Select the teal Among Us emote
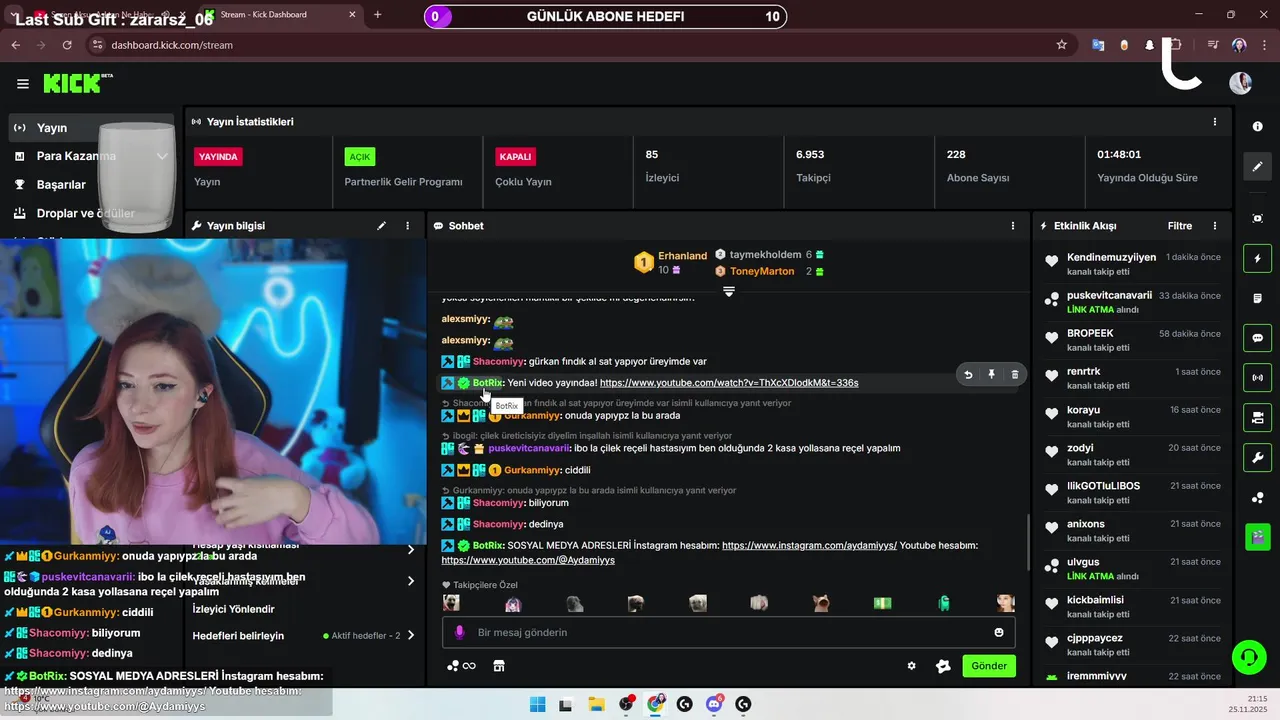 click(944, 603)
